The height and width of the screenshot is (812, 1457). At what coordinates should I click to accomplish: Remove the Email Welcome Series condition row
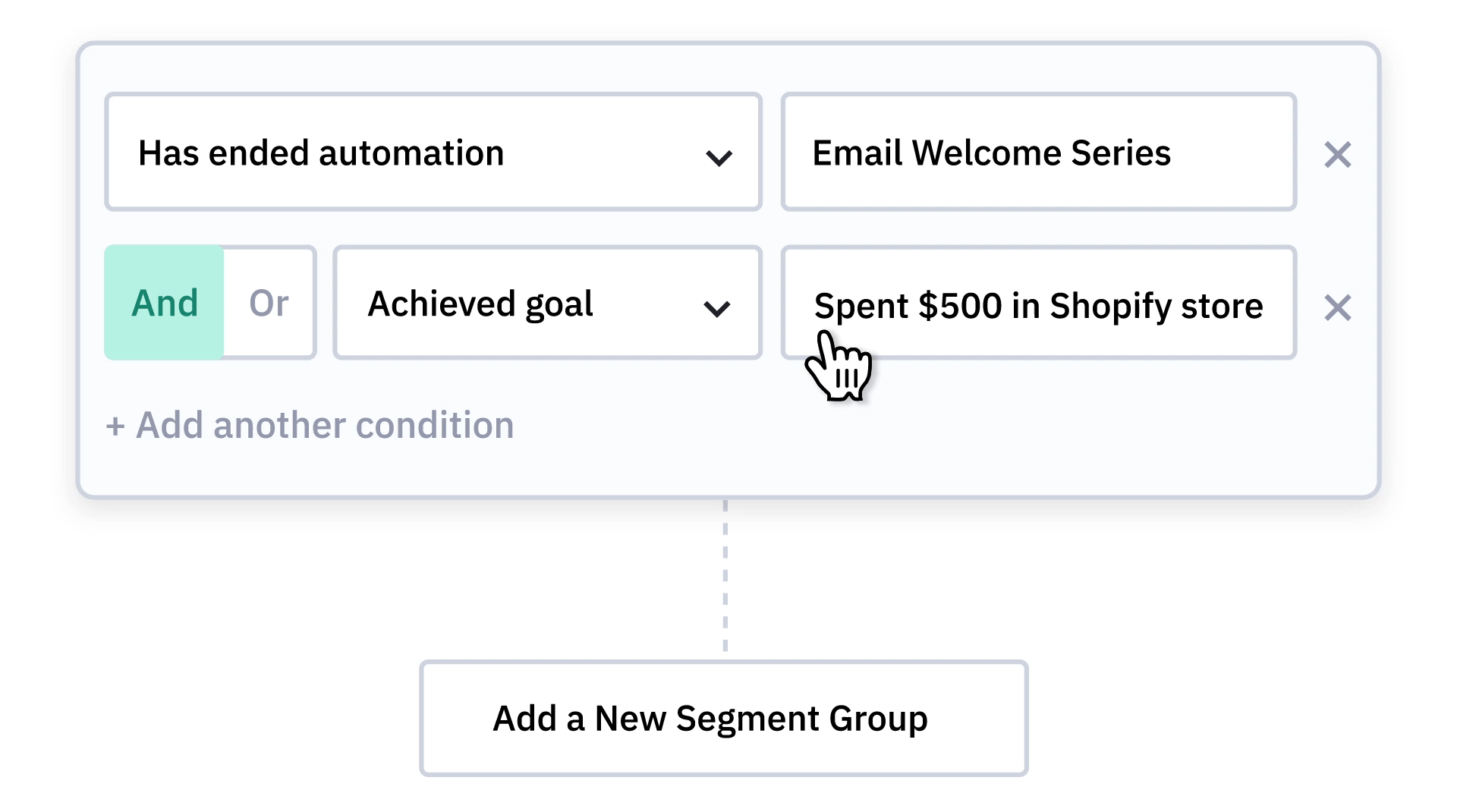pyautogui.click(x=1337, y=155)
